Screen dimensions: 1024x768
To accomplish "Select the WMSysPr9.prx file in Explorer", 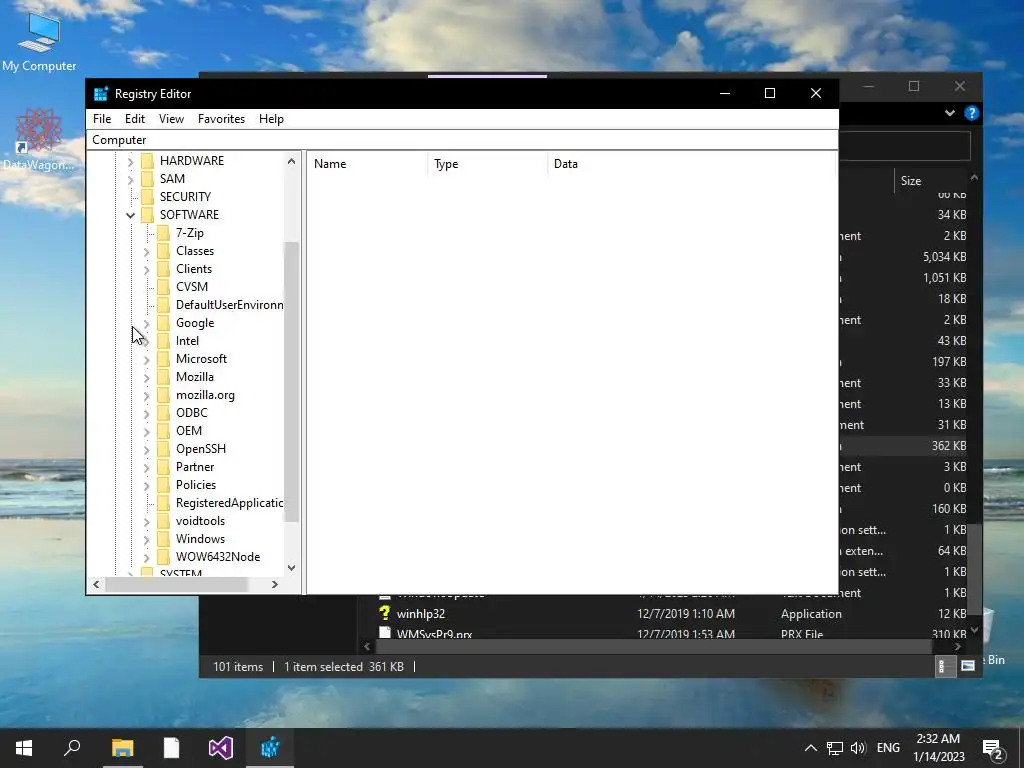I will (x=434, y=633).
